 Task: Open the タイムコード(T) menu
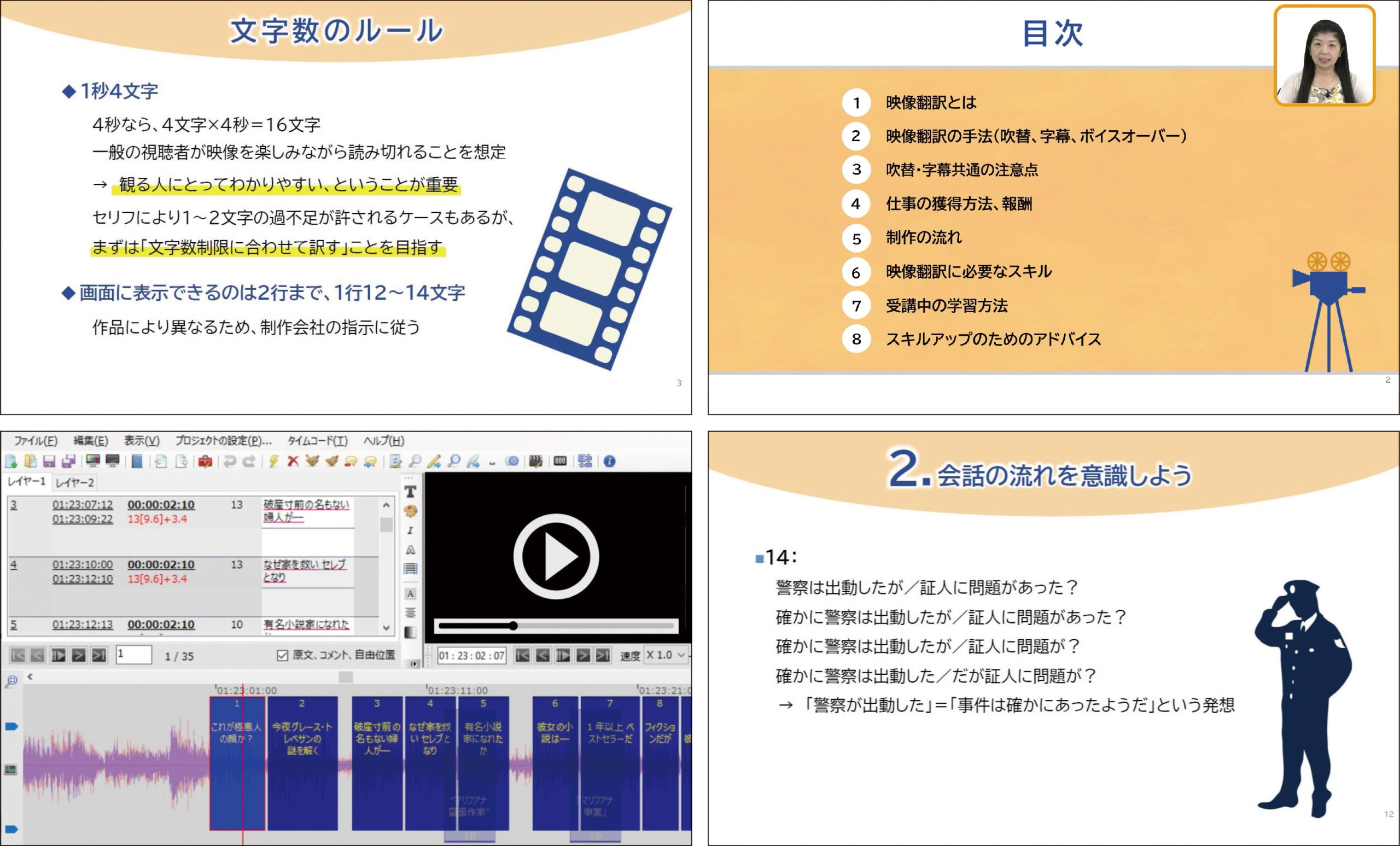coord(317,440)
